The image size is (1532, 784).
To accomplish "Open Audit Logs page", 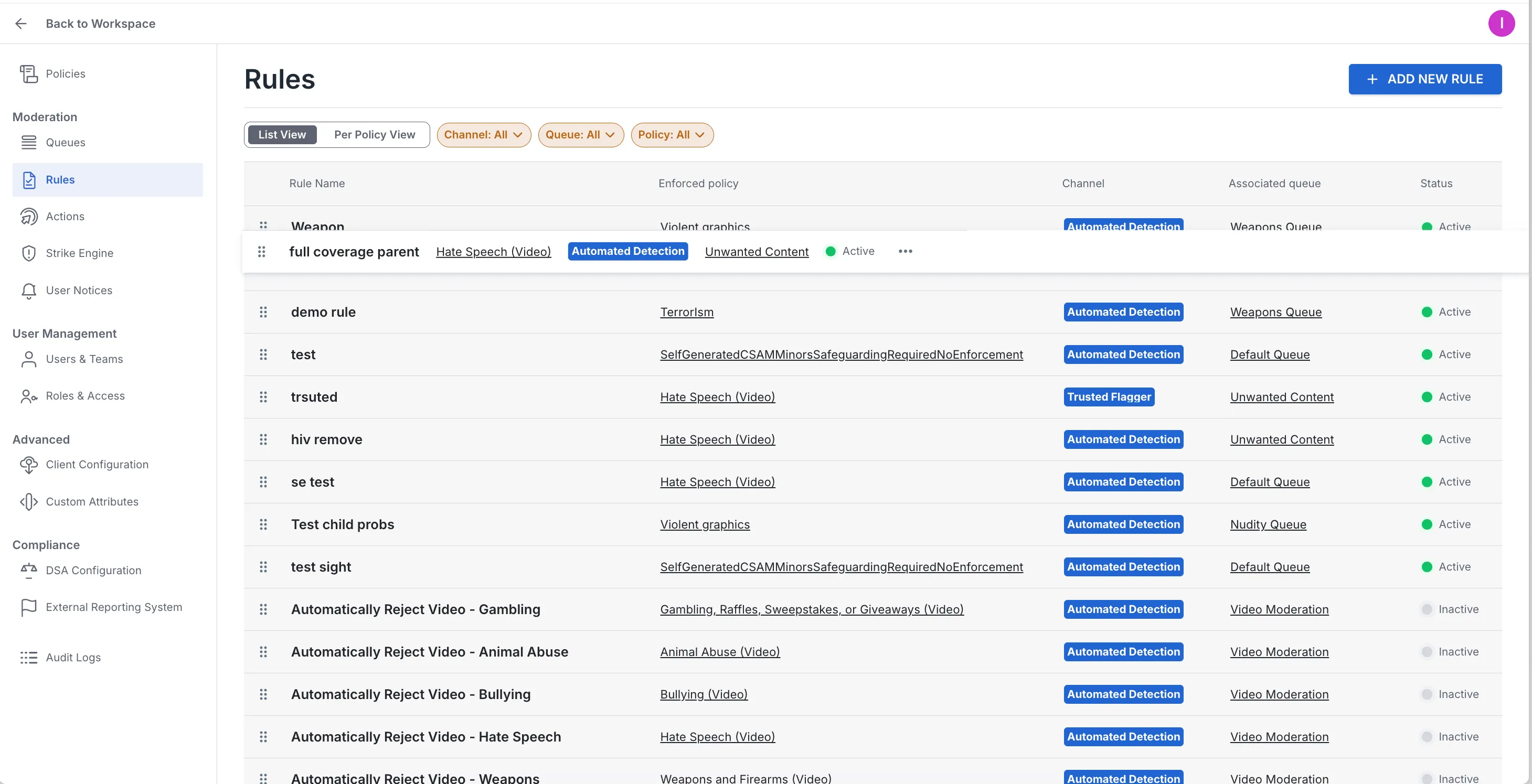I will [x=73, y=658].
